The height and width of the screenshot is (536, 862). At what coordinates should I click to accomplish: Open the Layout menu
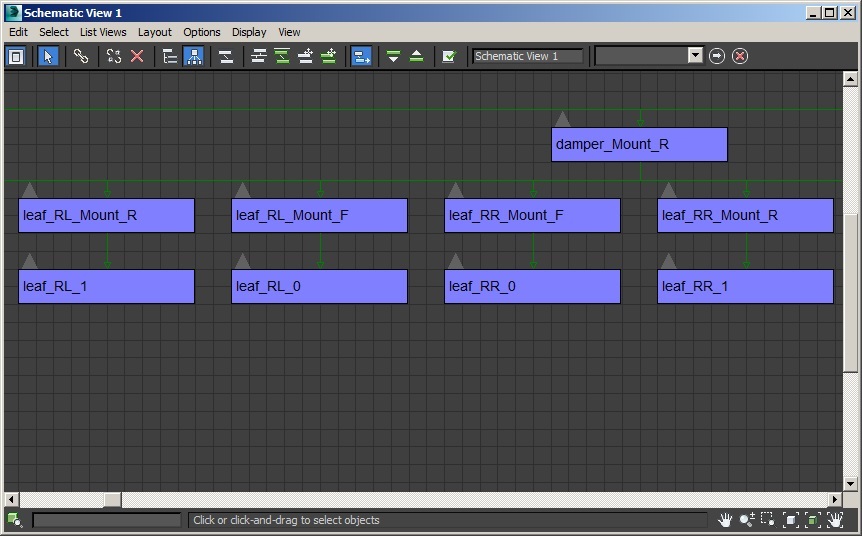click(x=155, y=32)
